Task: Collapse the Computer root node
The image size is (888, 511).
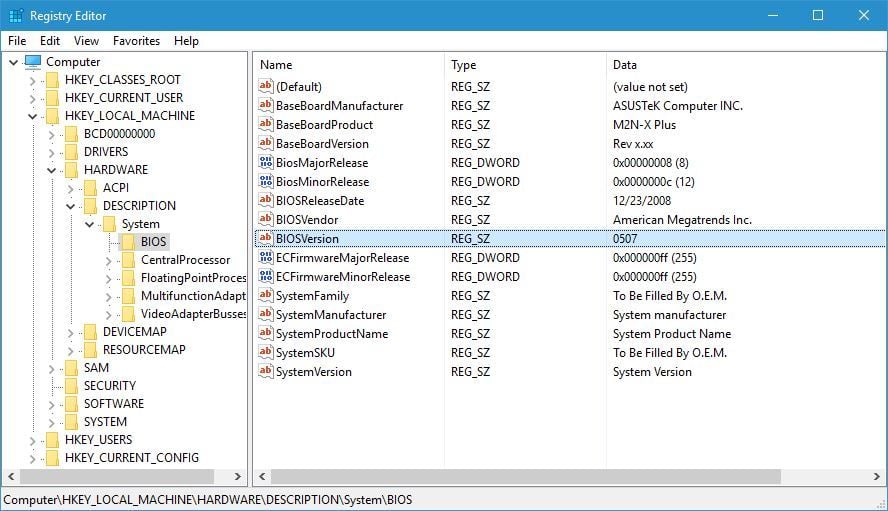Action: pos(14,62)
